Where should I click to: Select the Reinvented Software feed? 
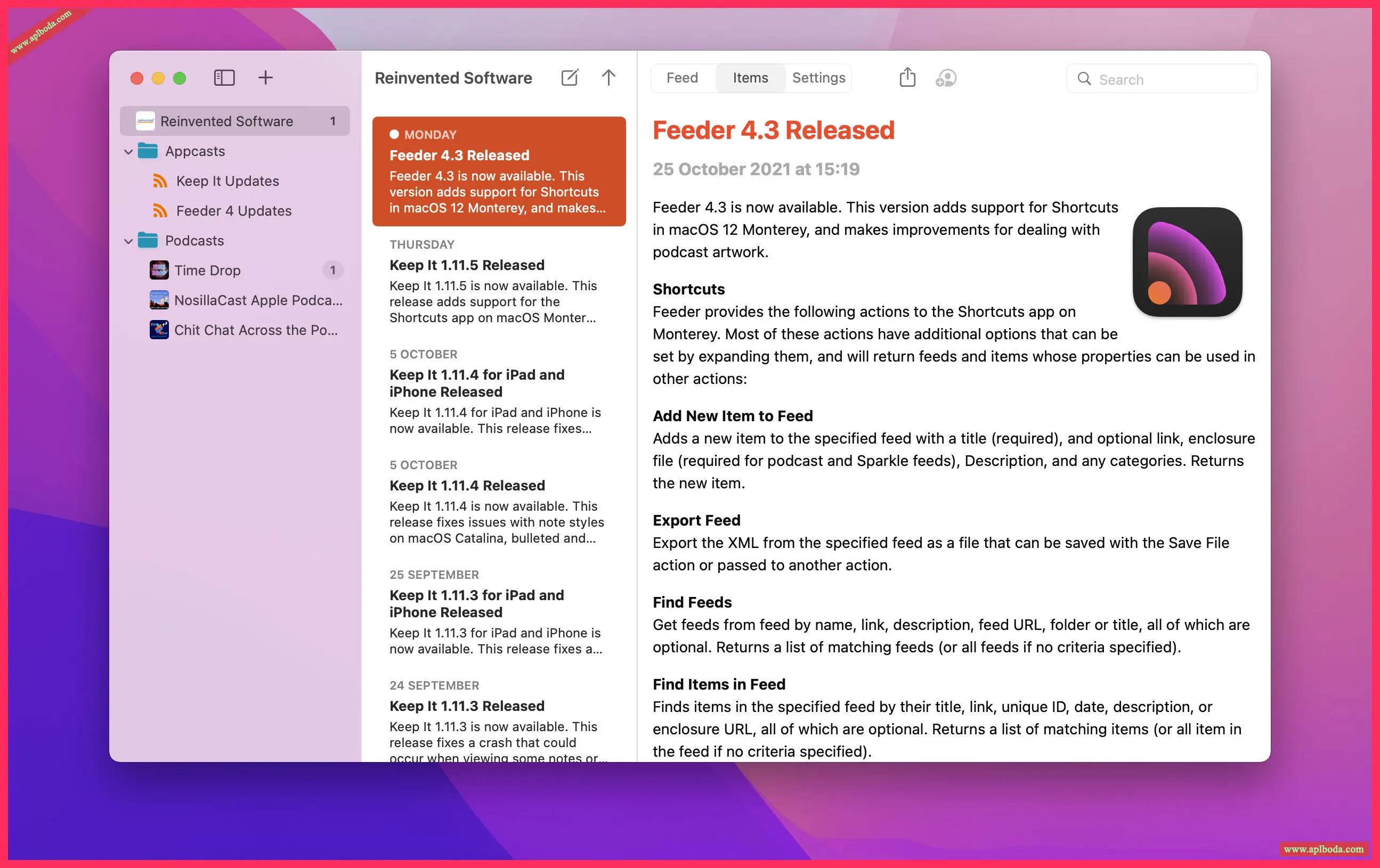(226, 121)
